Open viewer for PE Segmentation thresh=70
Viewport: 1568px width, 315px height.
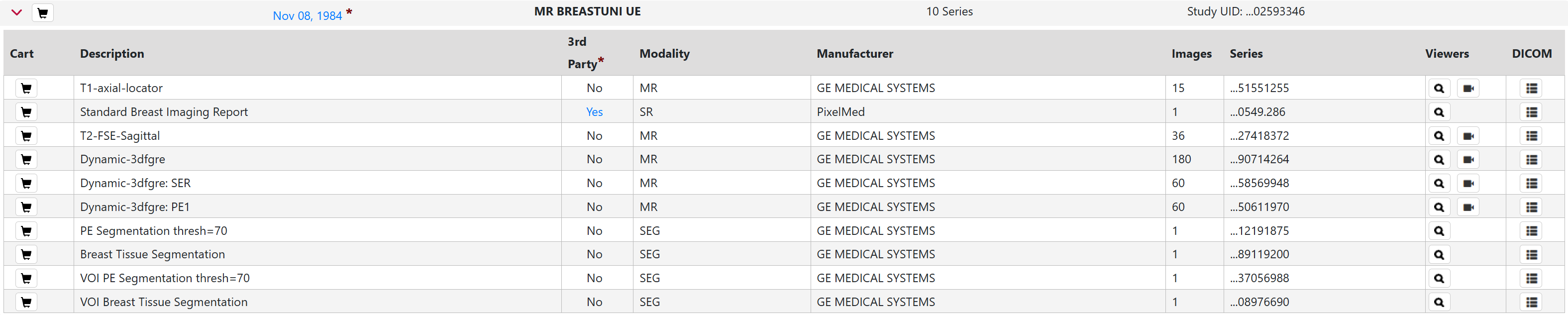coord(1439,231)
